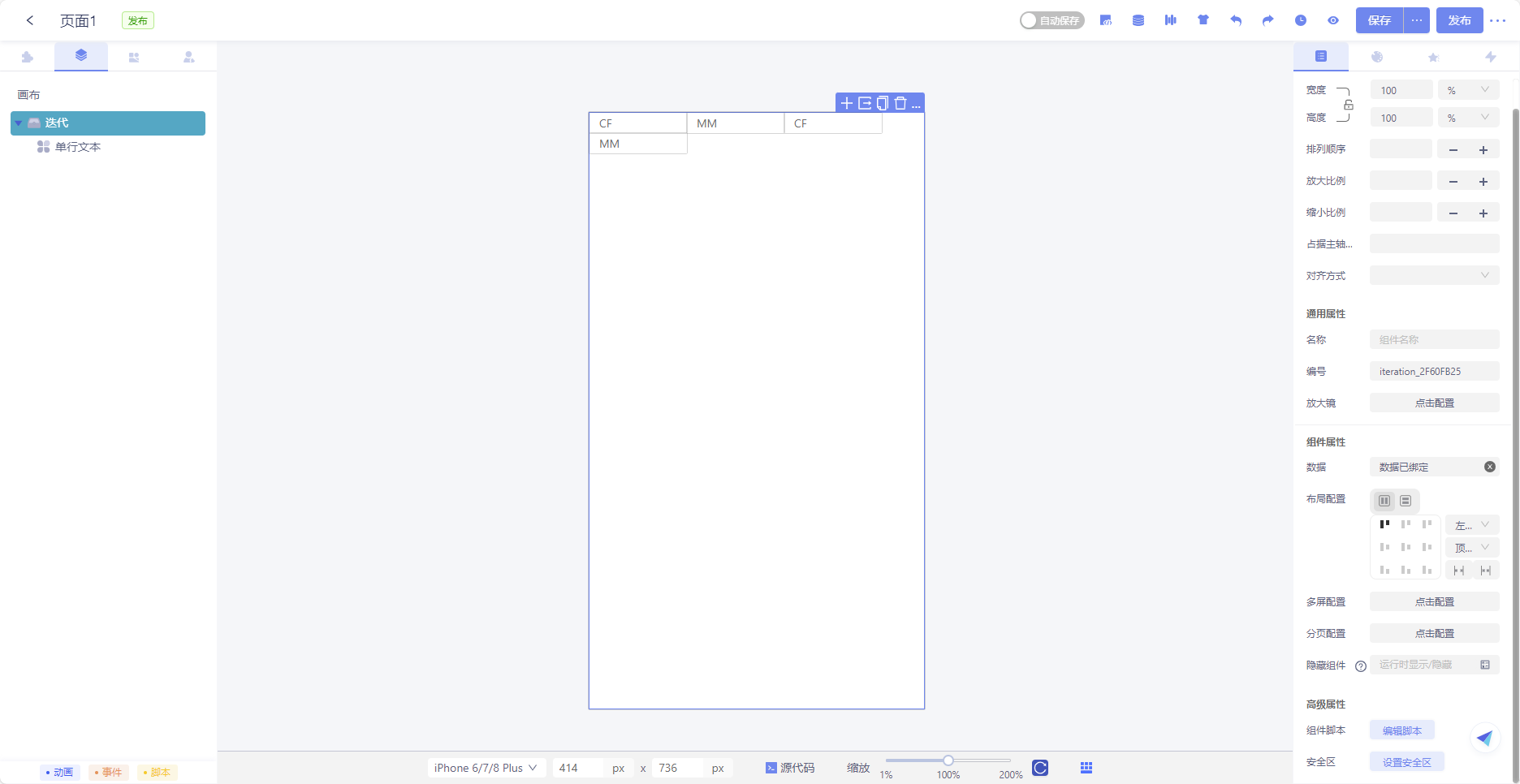1520x784 pixels.
Task: Click 点击配置 for 分页配置
Action: click(1435, 633)
